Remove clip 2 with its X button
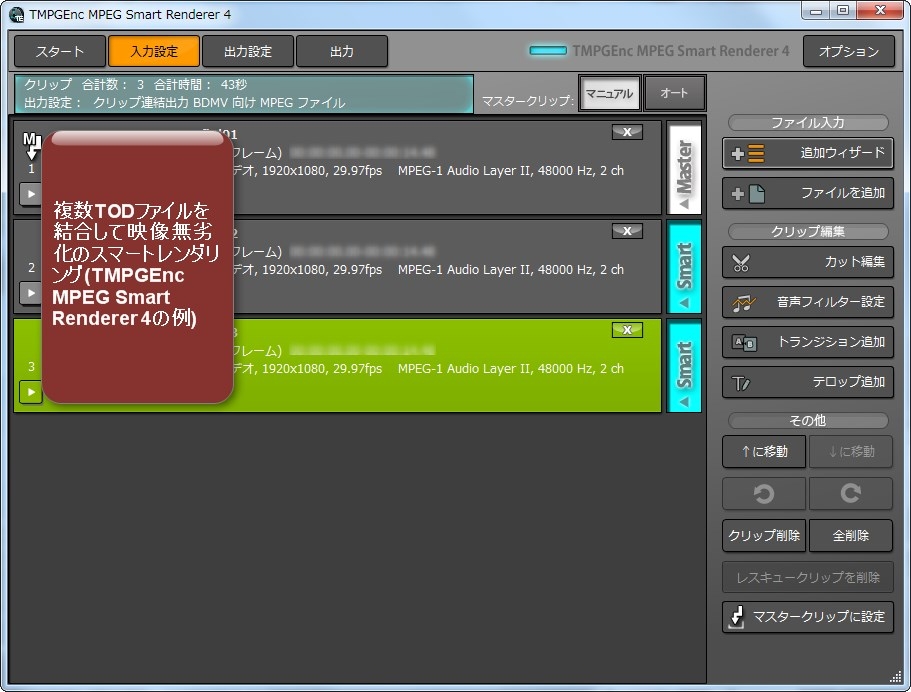Screen dimensions: 911x692 (627, 231)
